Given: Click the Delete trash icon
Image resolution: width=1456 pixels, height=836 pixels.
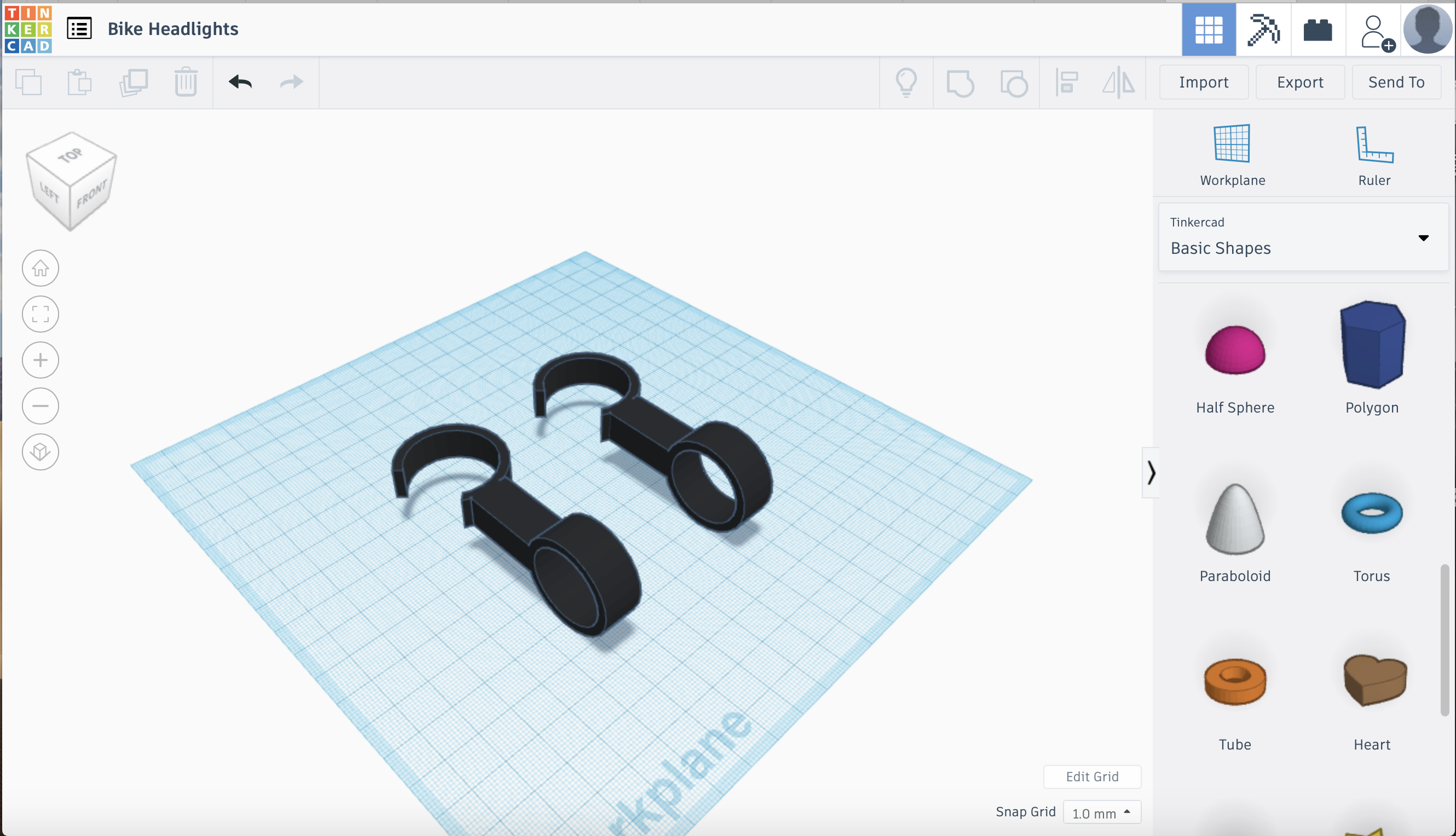Looking at the screenshot, I should pyautogui.click(x=186, y=82).
